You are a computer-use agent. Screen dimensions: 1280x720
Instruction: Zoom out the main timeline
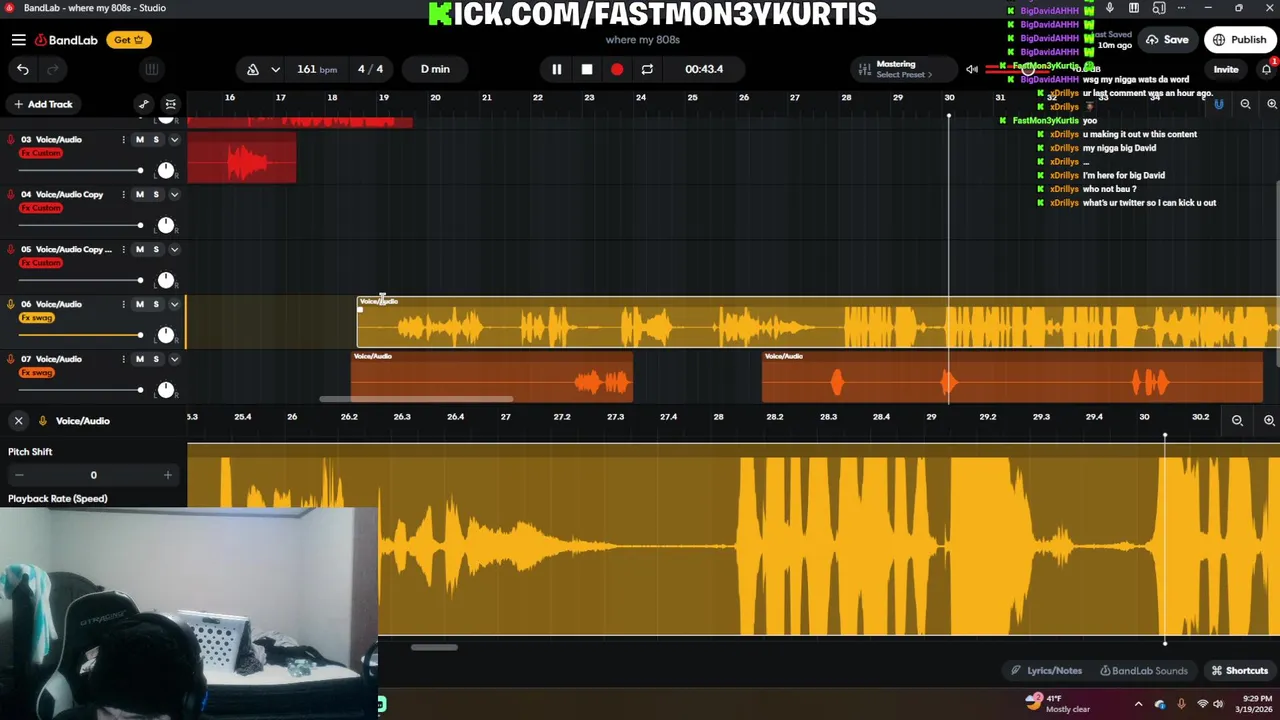tap(1245, 104)
